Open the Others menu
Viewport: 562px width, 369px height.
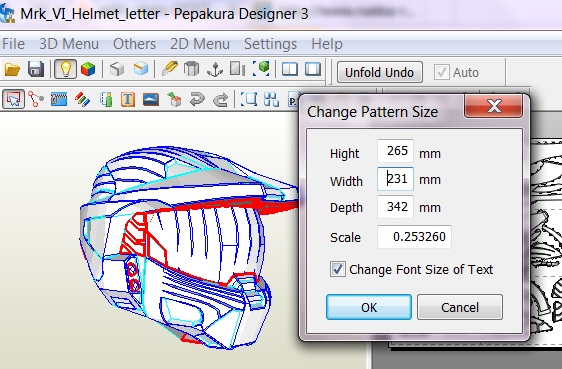tap(134, 44)
